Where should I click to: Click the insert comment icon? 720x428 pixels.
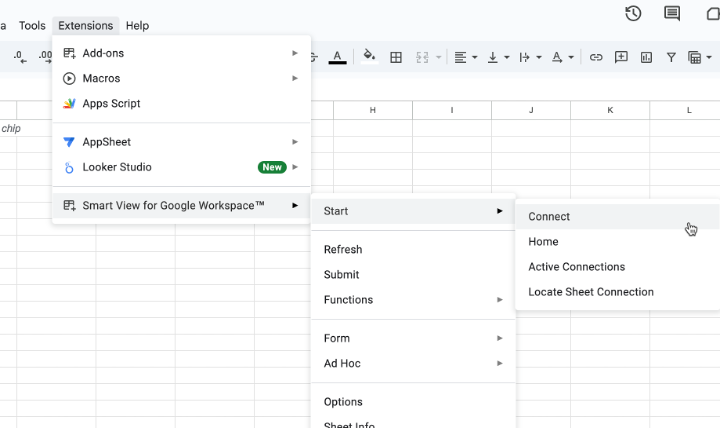(x=621, y=57)
